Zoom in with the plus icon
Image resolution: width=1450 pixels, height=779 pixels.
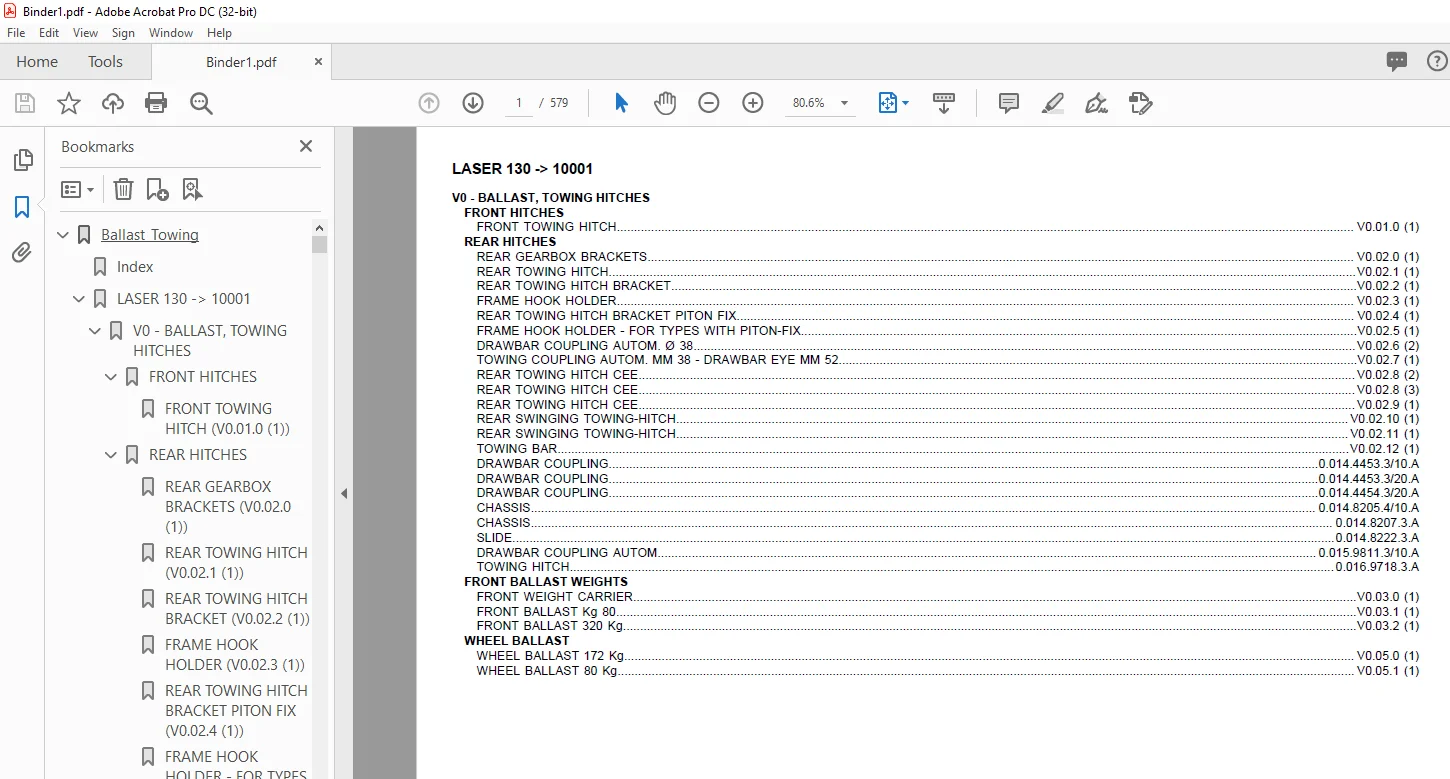[x=753, y=103]
